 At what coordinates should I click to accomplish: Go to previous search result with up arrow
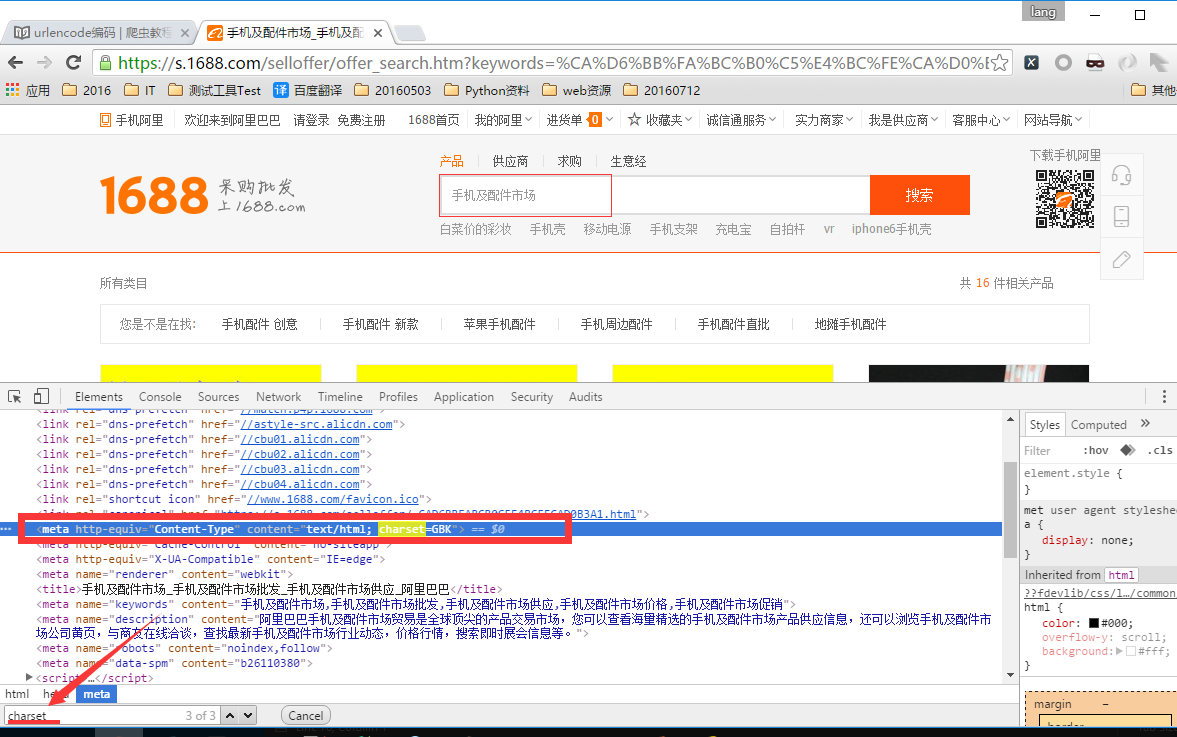(x=230, y=715)
